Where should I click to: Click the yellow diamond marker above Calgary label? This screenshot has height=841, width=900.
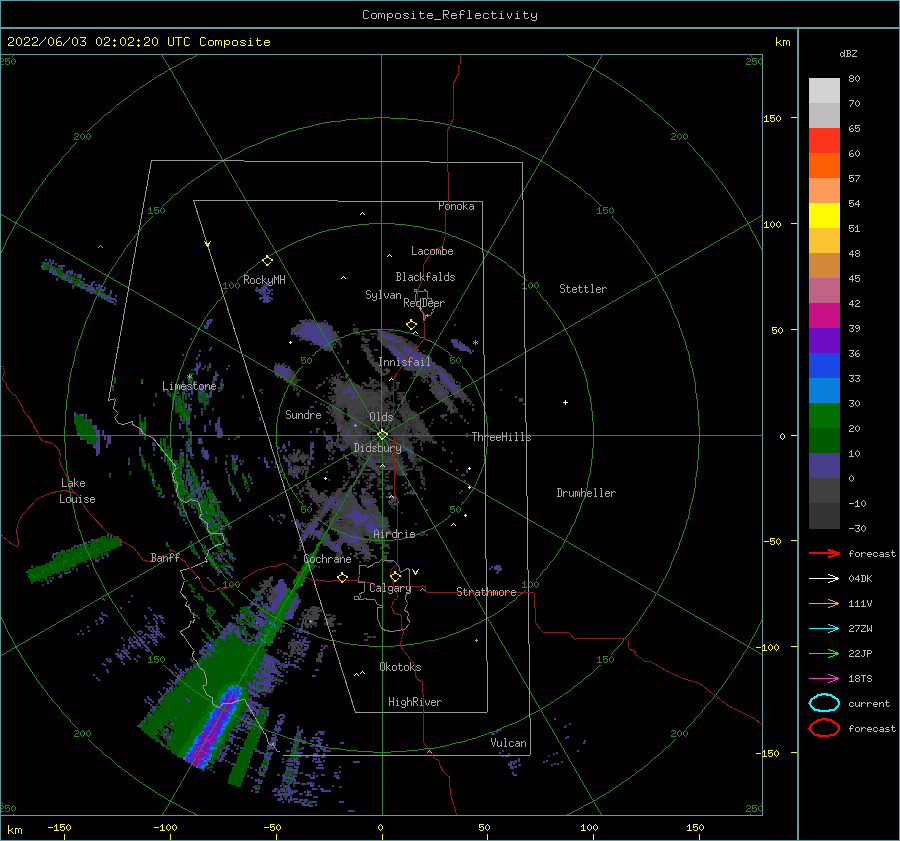(x=395, y=576)
